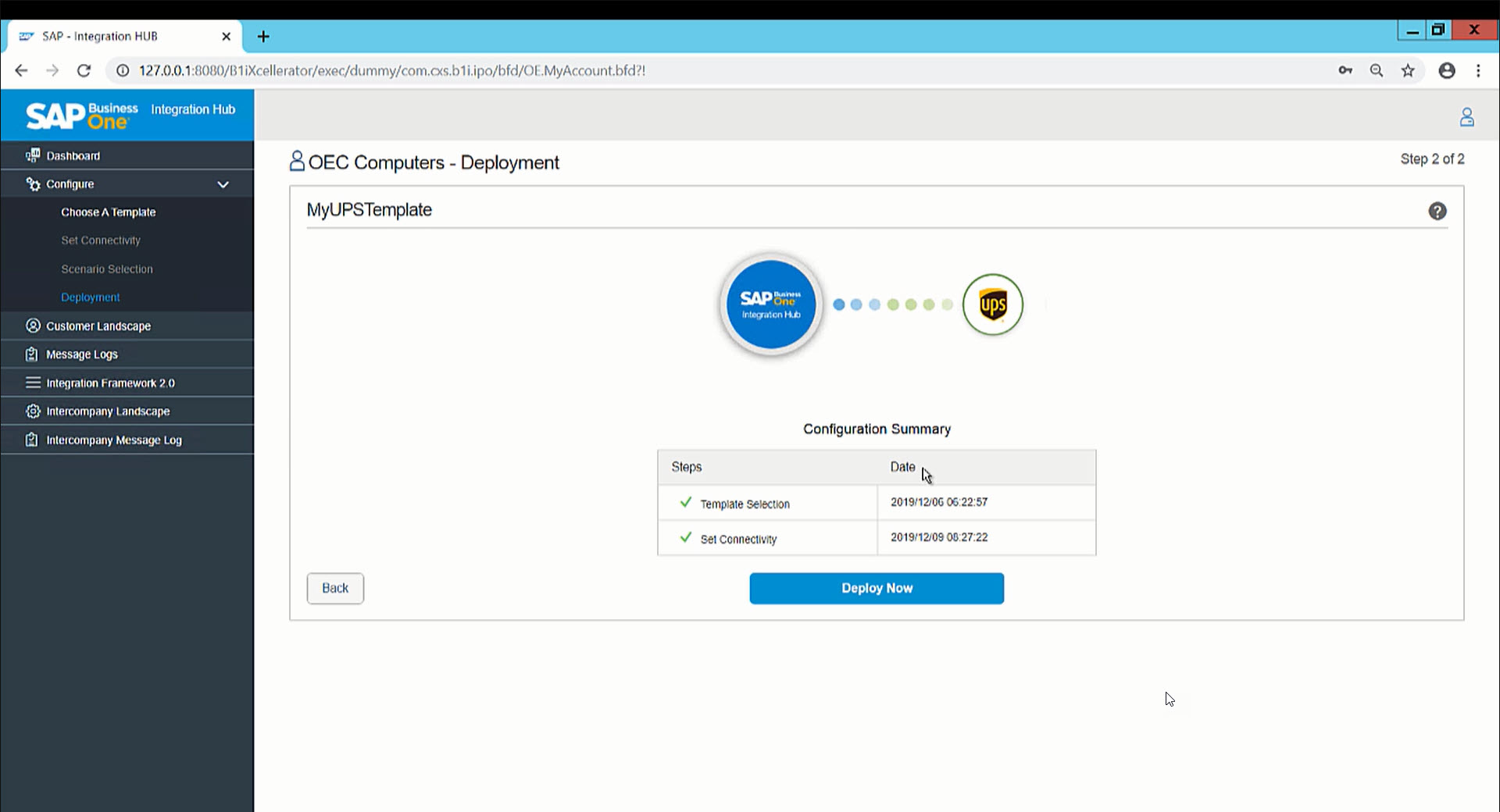Click the MyUPSTemplate heading

coord(369,210)
